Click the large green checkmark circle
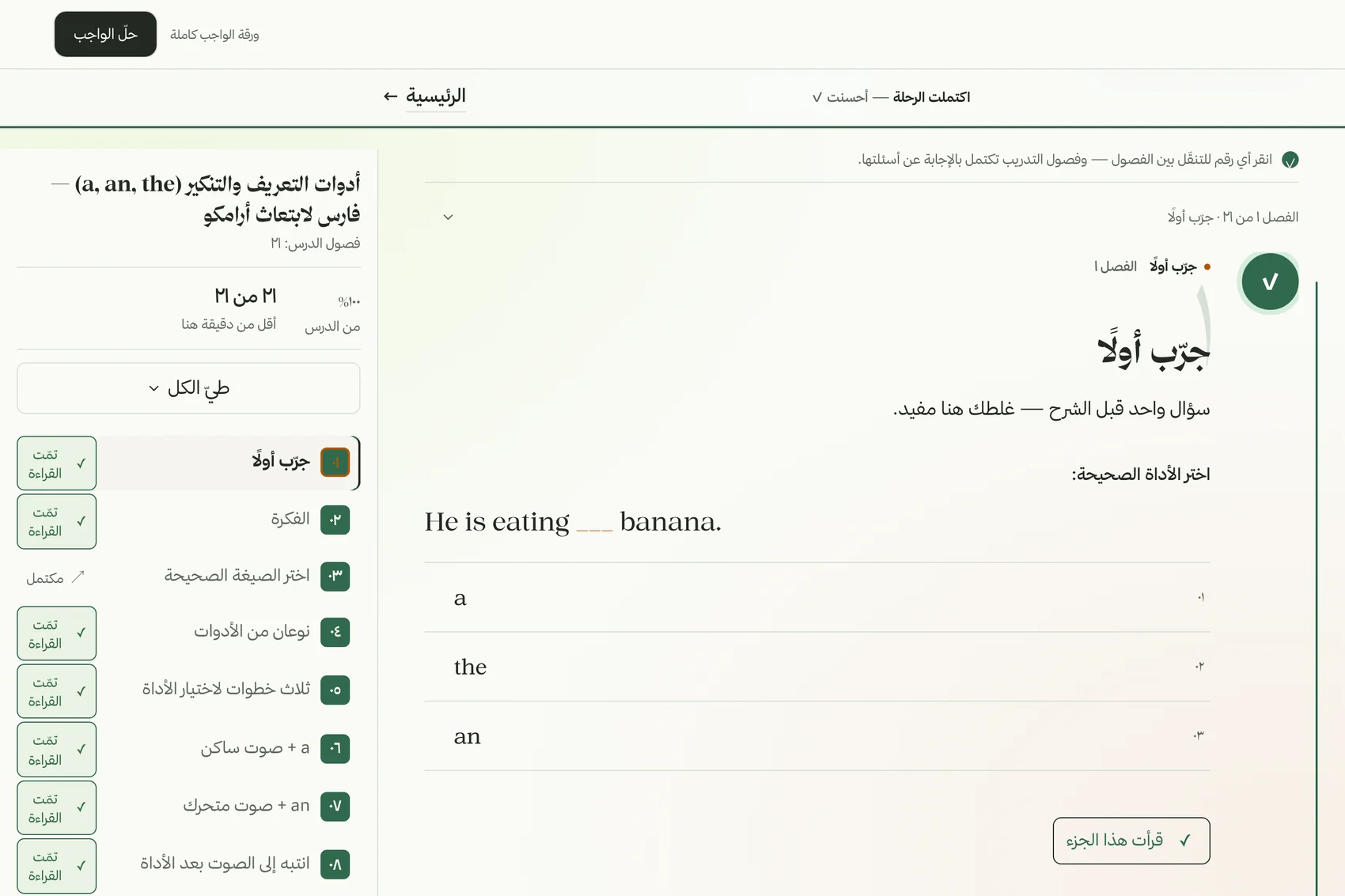Image resolution: width=1345 pixels, height=896 pixels. [1270, 282]
